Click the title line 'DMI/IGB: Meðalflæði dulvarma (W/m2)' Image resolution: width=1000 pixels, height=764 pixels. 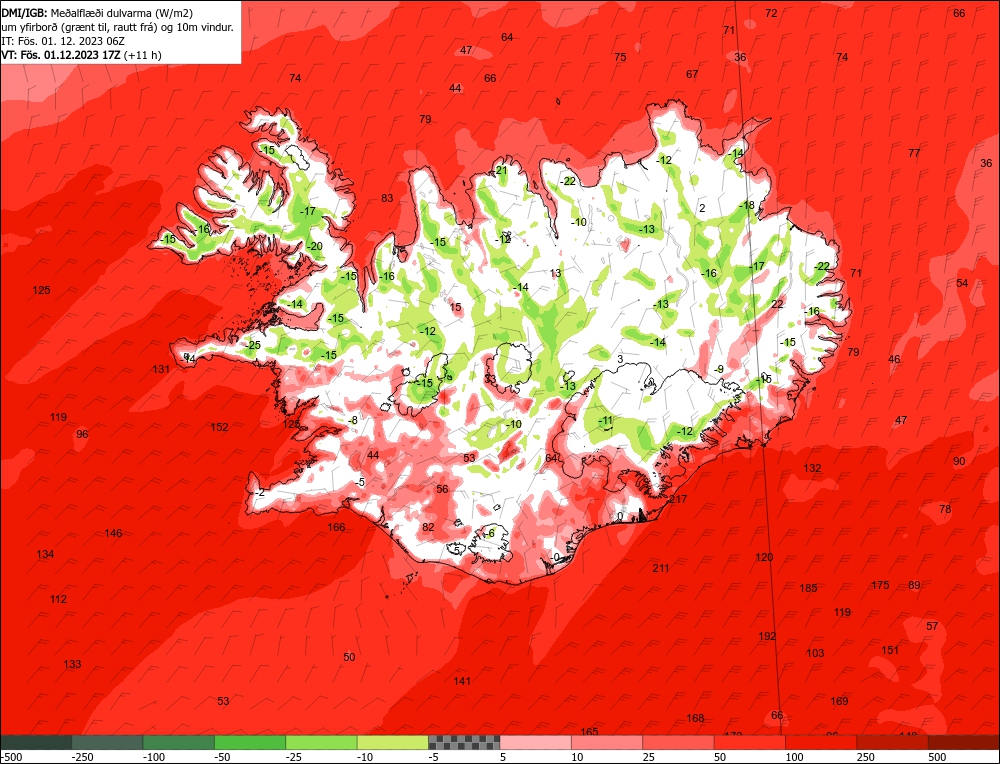tap(97, 13)
